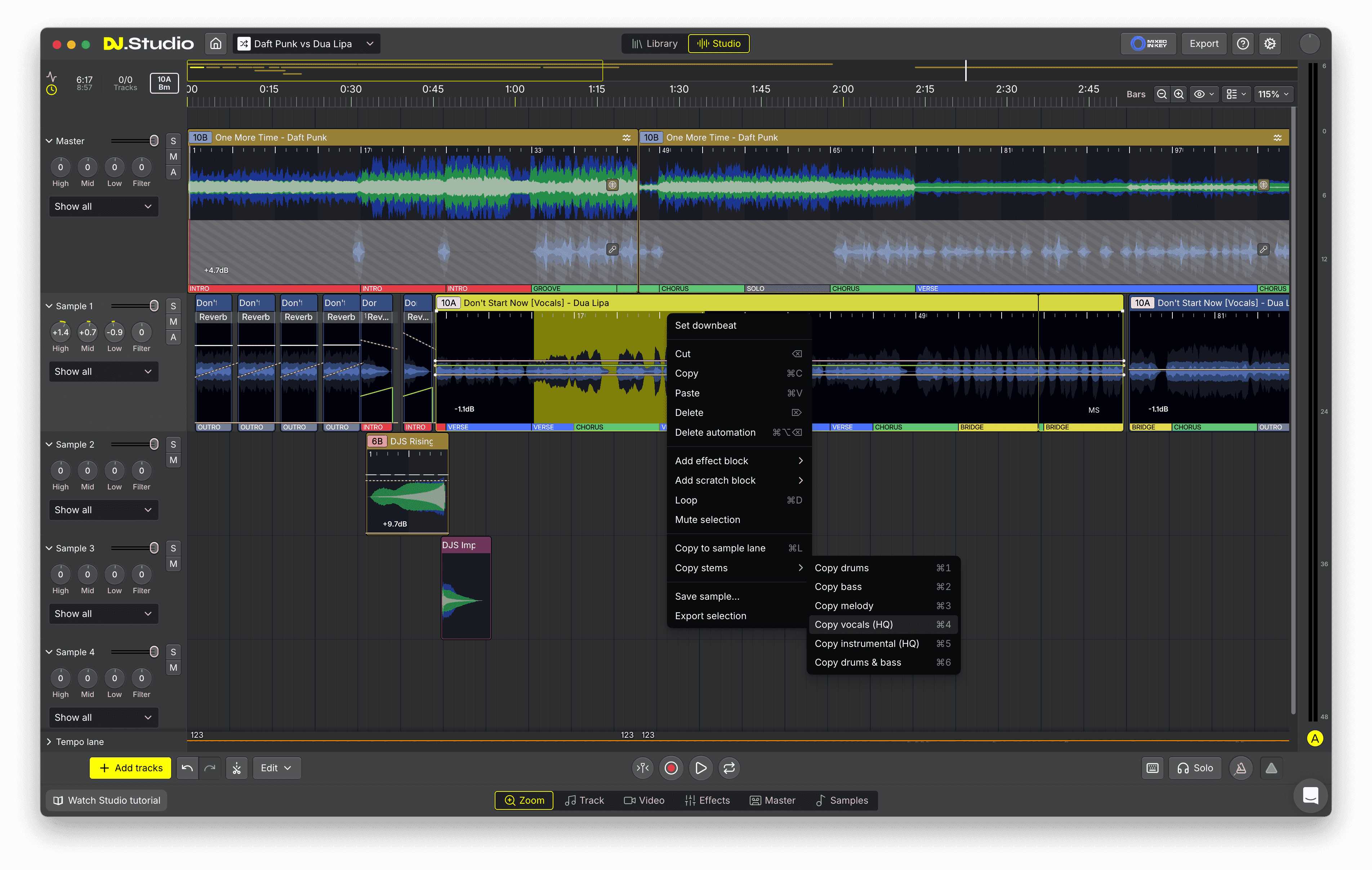Switch to the Library tab
Screen dimensions: 1372x870
[x=654, y=43]
